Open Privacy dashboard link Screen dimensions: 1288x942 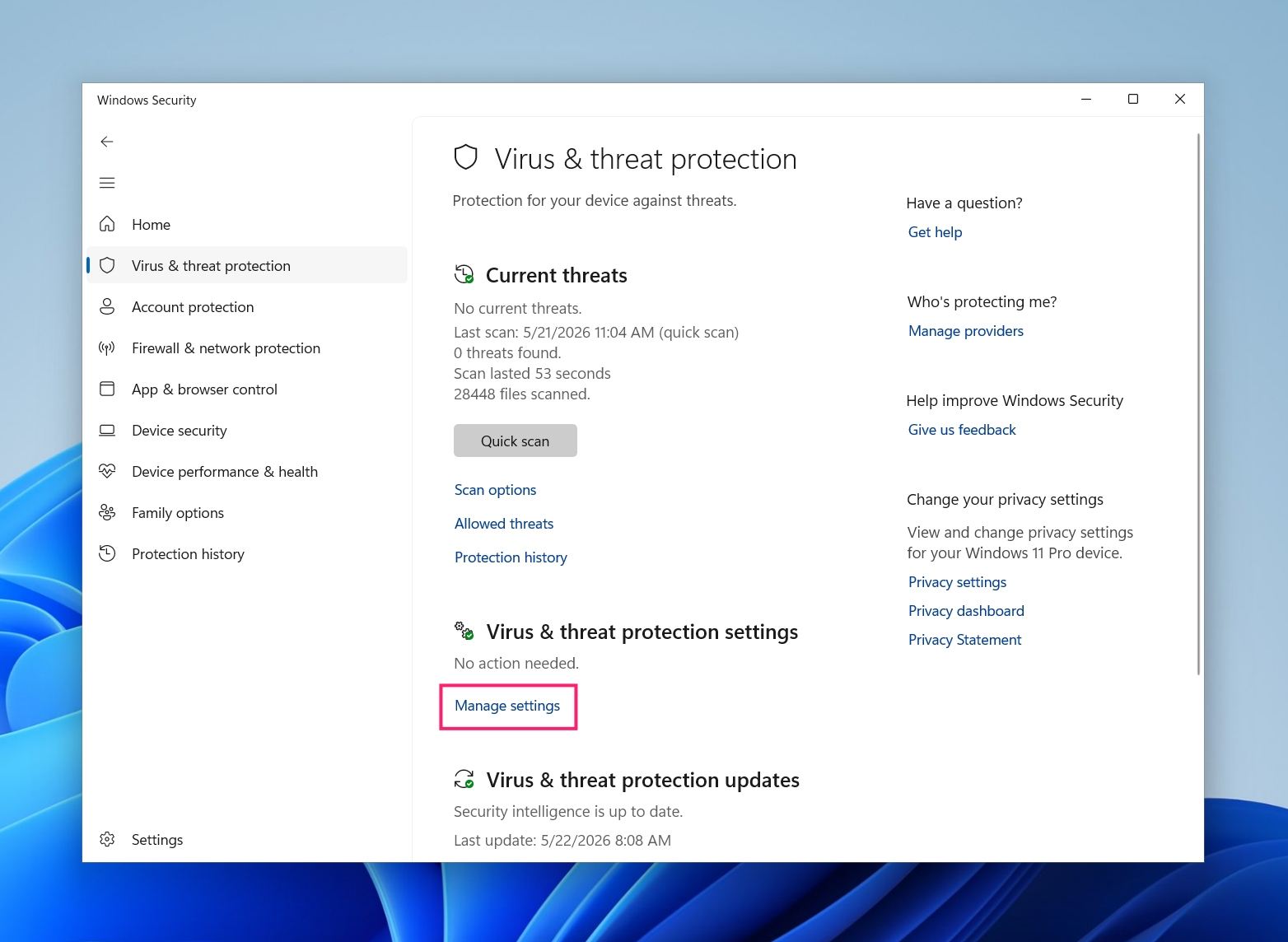coord(966,611)
